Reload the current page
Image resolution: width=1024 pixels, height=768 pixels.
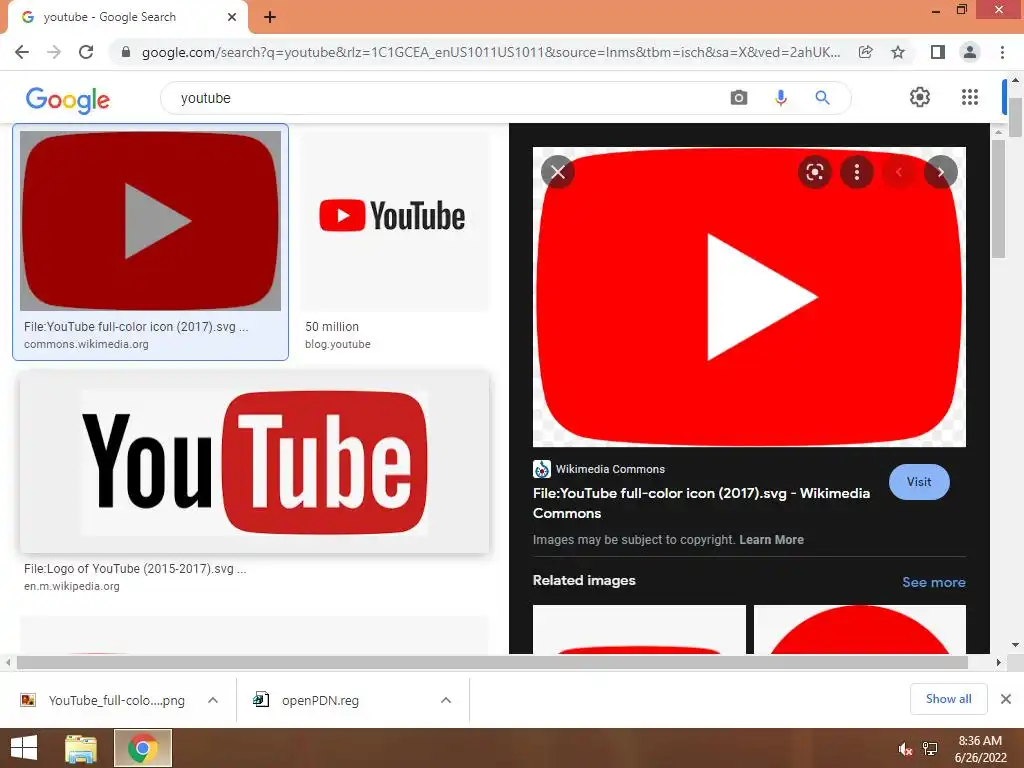click(x=86, y=52)
